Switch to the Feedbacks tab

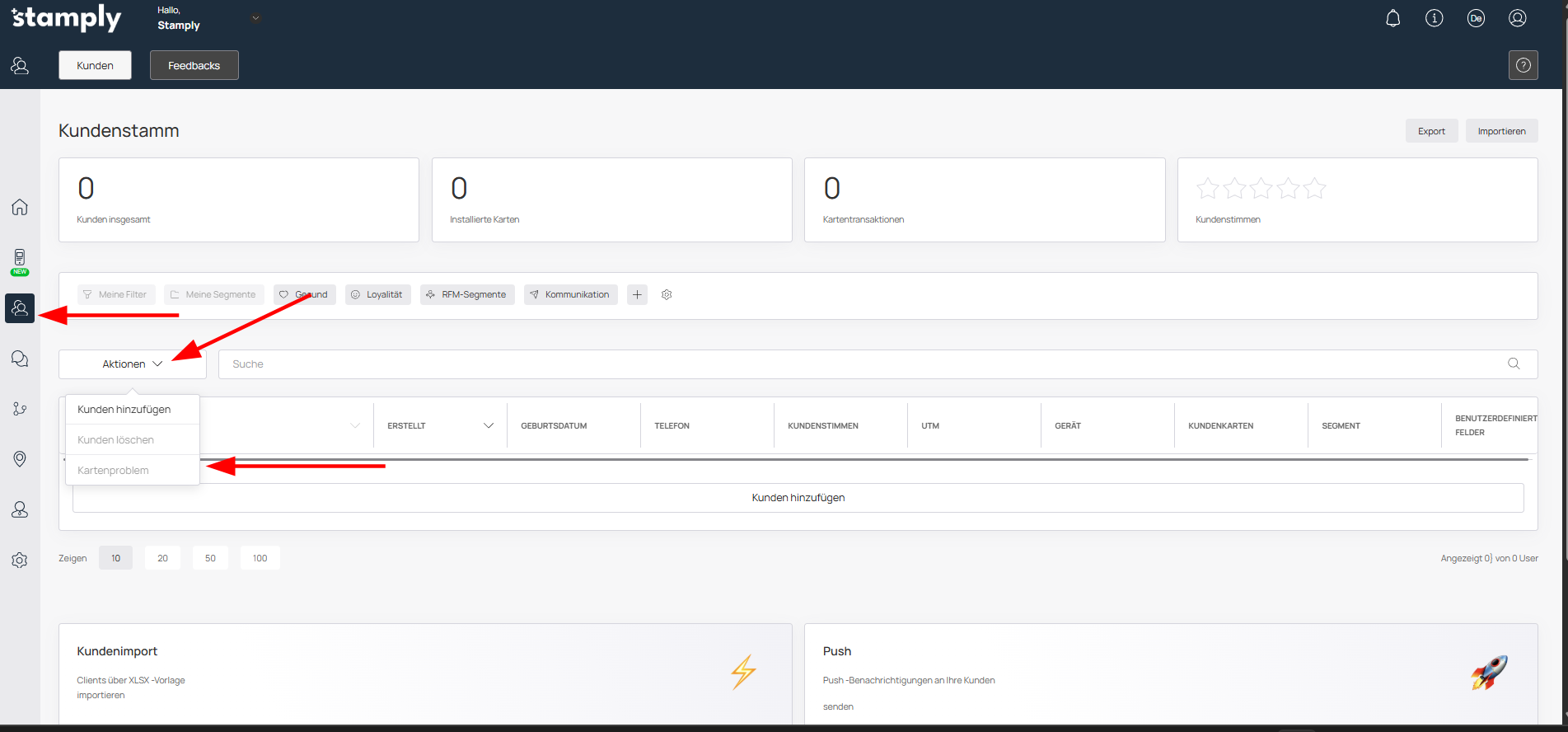tap(194, 65)
